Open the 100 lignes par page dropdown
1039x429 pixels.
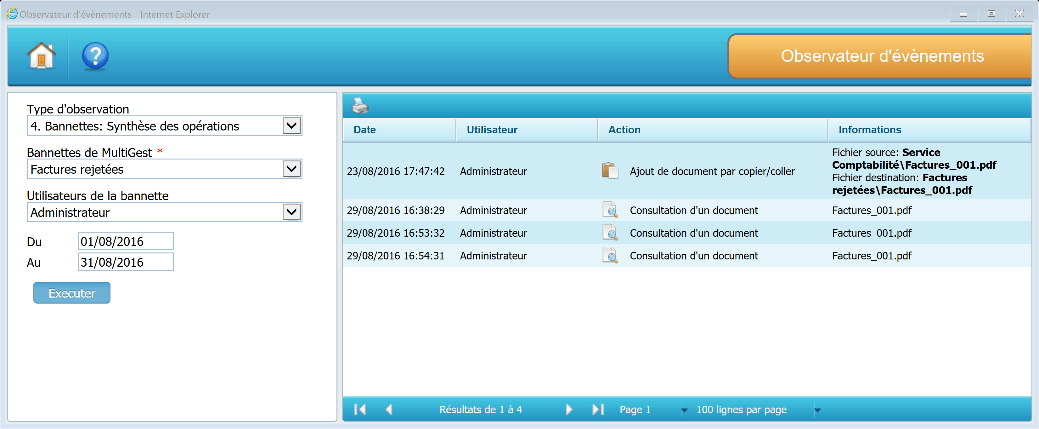click(817, 410)
